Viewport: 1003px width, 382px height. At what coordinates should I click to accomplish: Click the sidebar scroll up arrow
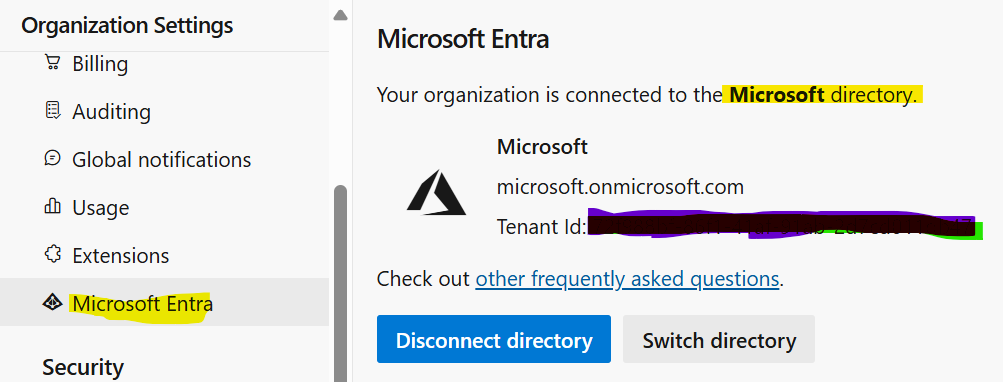[340, 15]
